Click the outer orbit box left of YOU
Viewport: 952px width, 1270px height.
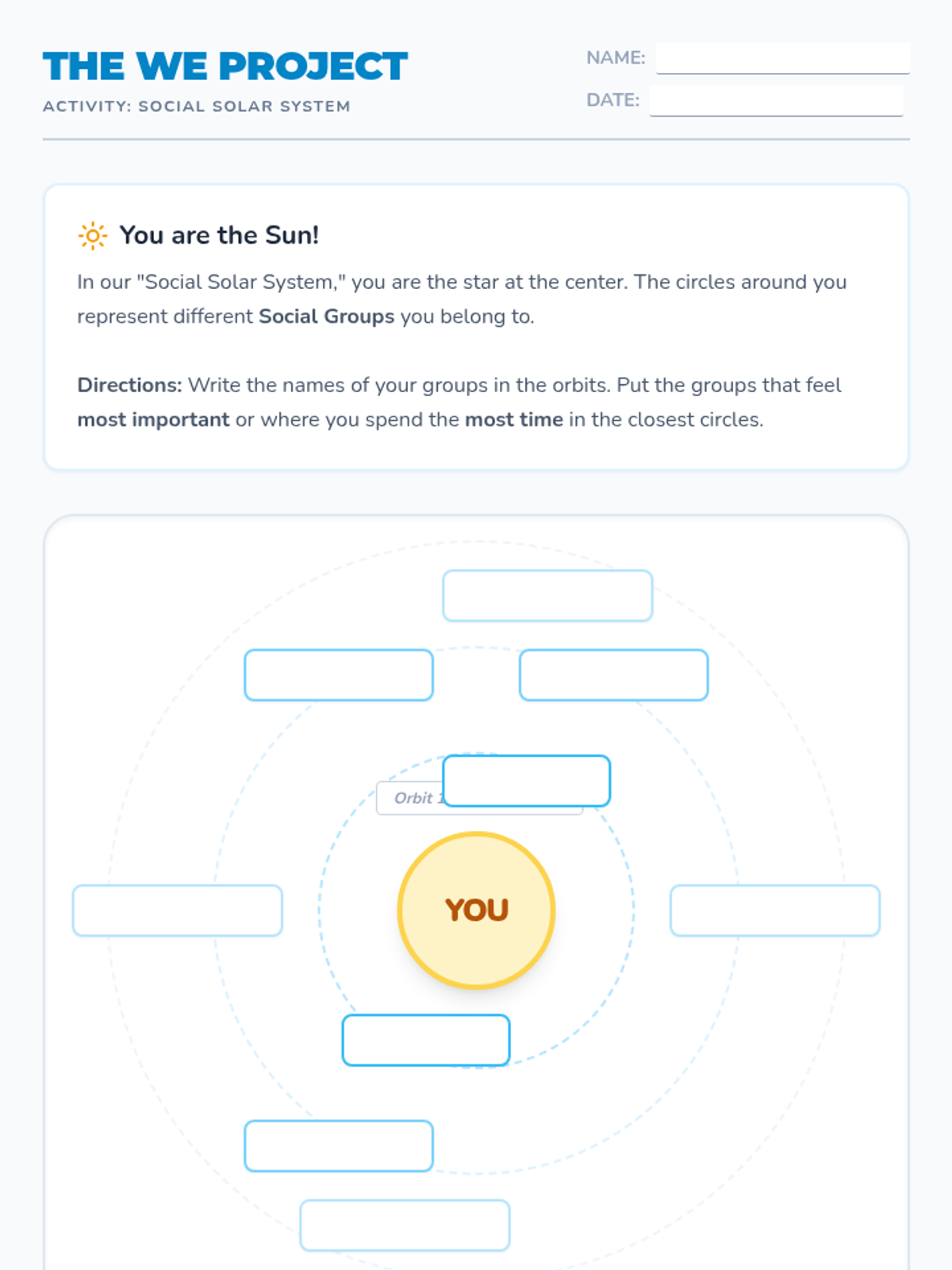pos(178,910)
